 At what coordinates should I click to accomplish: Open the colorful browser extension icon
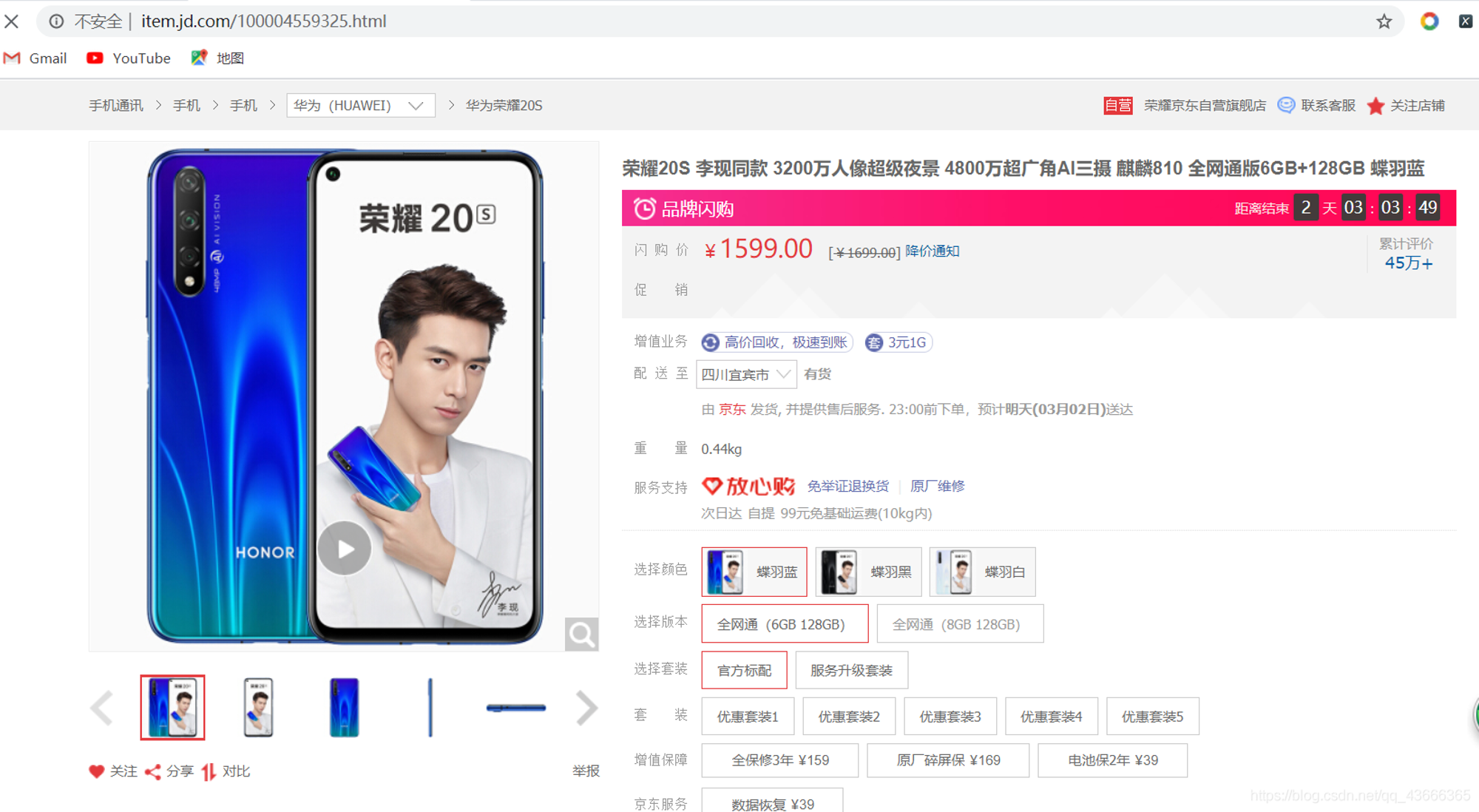[x=1429, y=21]
